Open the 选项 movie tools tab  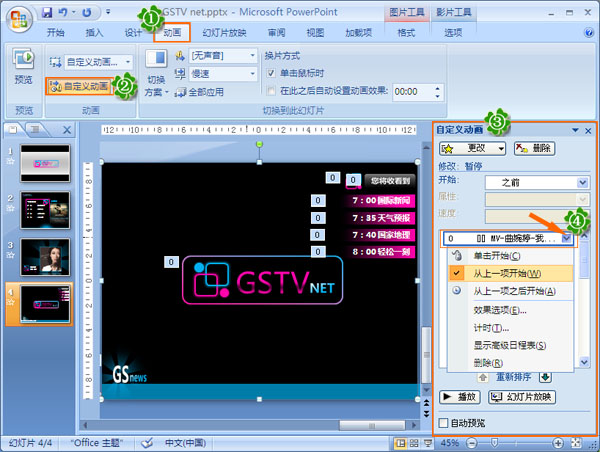click(x=453, y=33)
